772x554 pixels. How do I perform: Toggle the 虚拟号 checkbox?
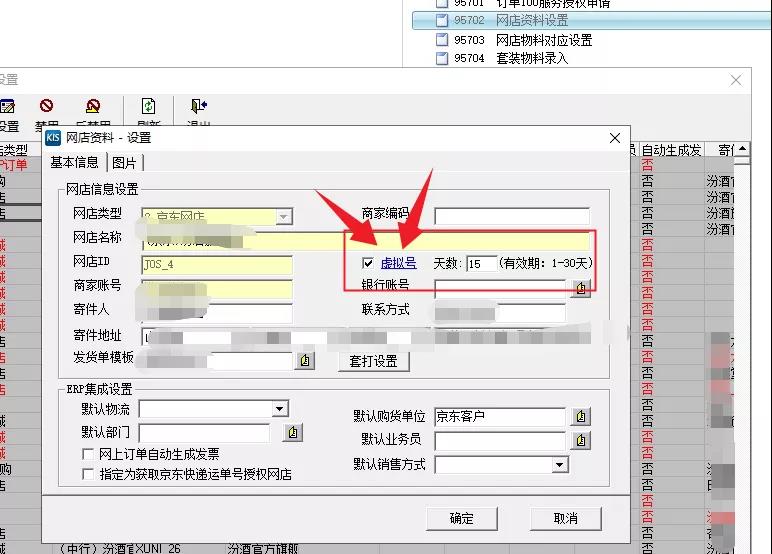point(369,263)
